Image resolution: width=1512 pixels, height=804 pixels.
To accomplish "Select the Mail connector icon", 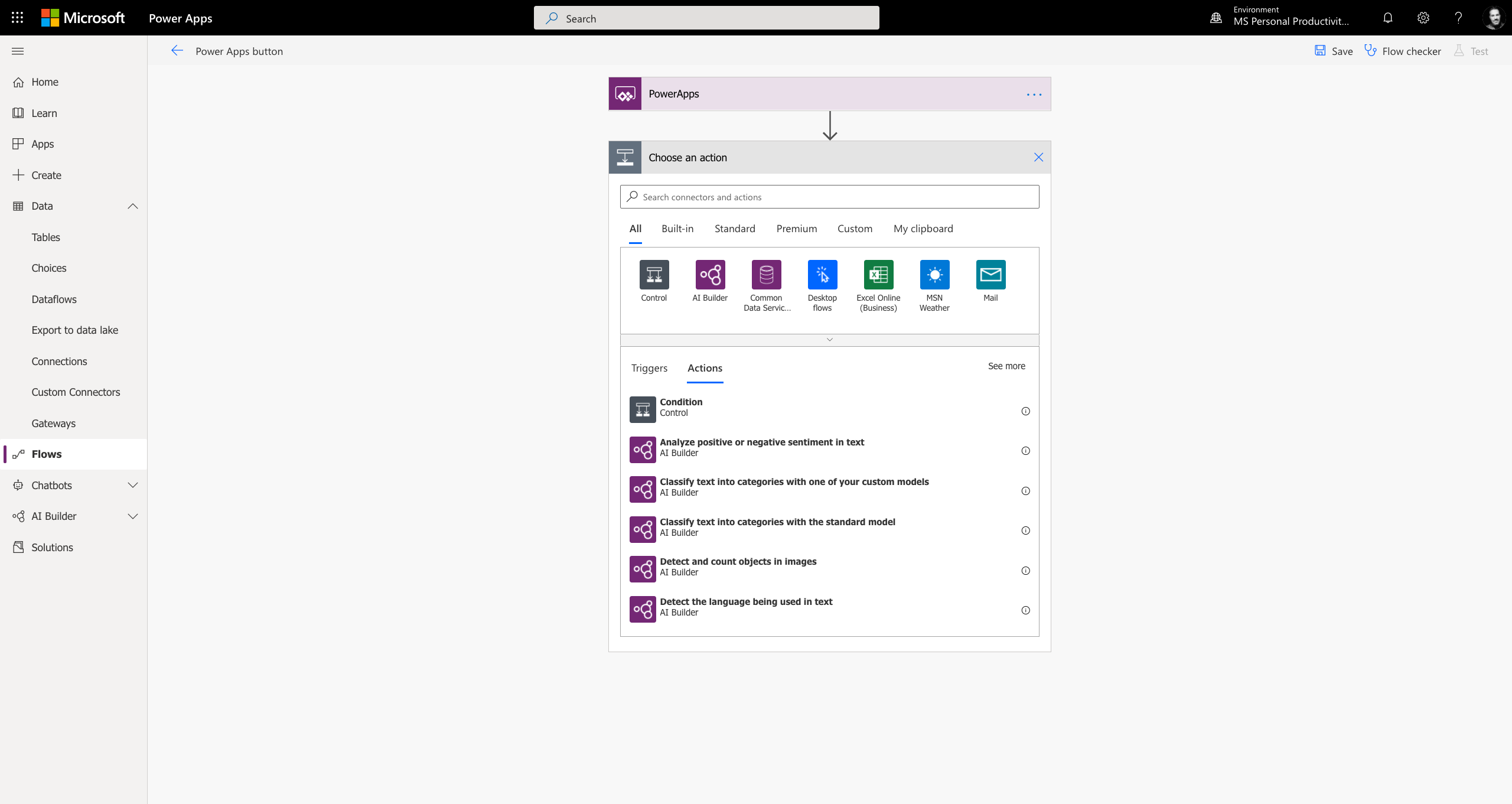I will click(990, 275).
